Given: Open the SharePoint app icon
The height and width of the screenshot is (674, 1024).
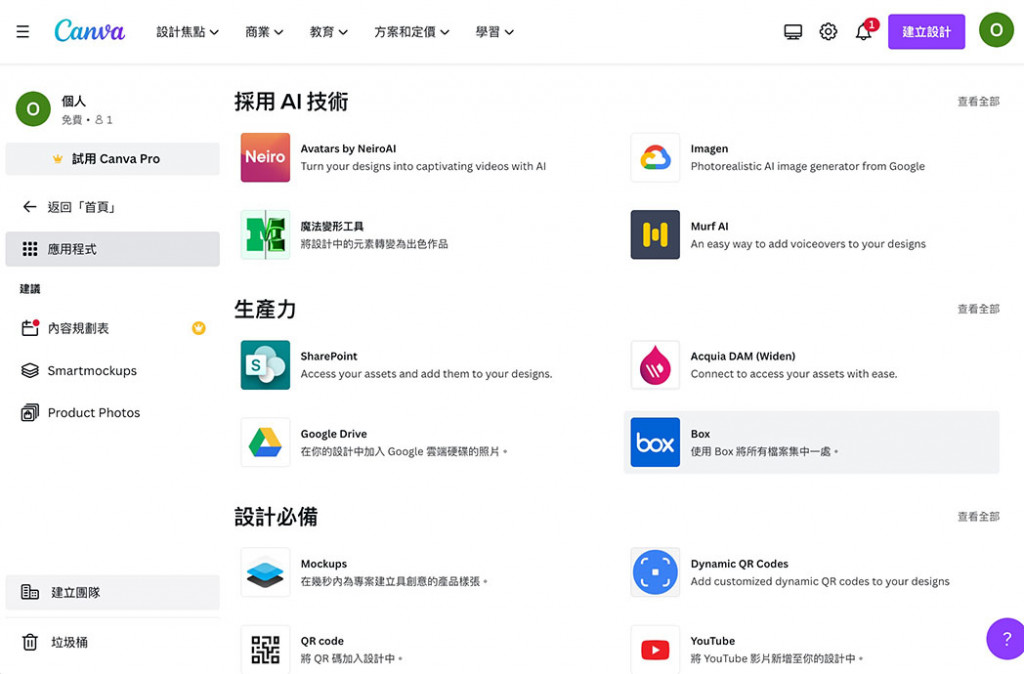Looking at the screenshot, I should (265, 365).
